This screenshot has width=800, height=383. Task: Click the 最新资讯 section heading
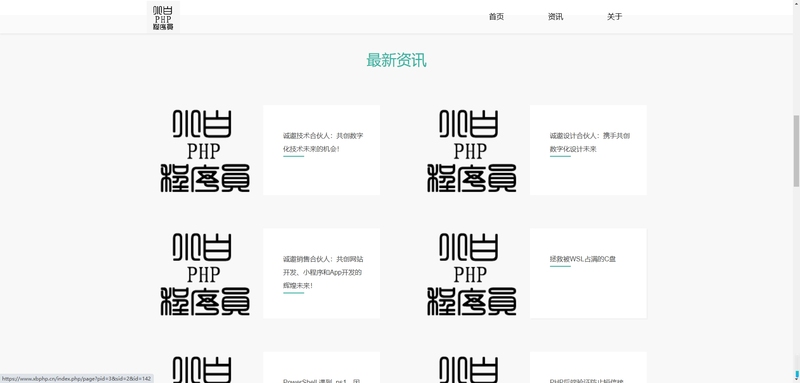click(x=396, y=60)
